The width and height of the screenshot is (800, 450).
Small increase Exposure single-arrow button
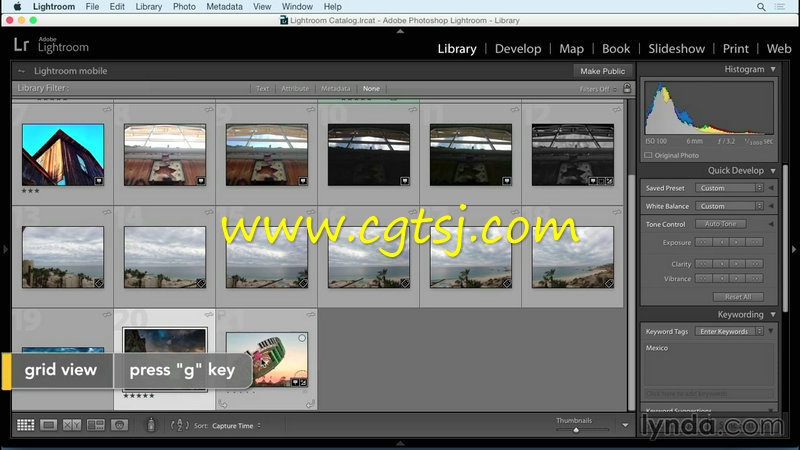click(737, 242)
